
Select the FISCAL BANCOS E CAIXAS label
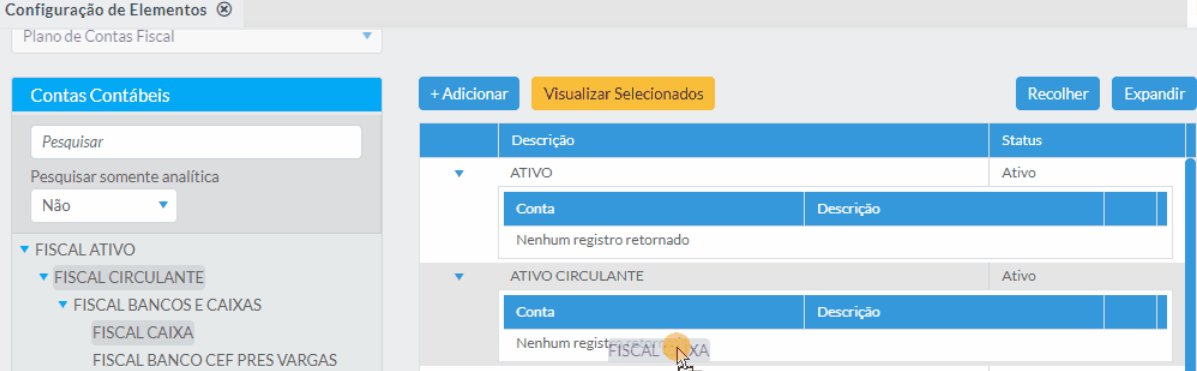[167, 305]
